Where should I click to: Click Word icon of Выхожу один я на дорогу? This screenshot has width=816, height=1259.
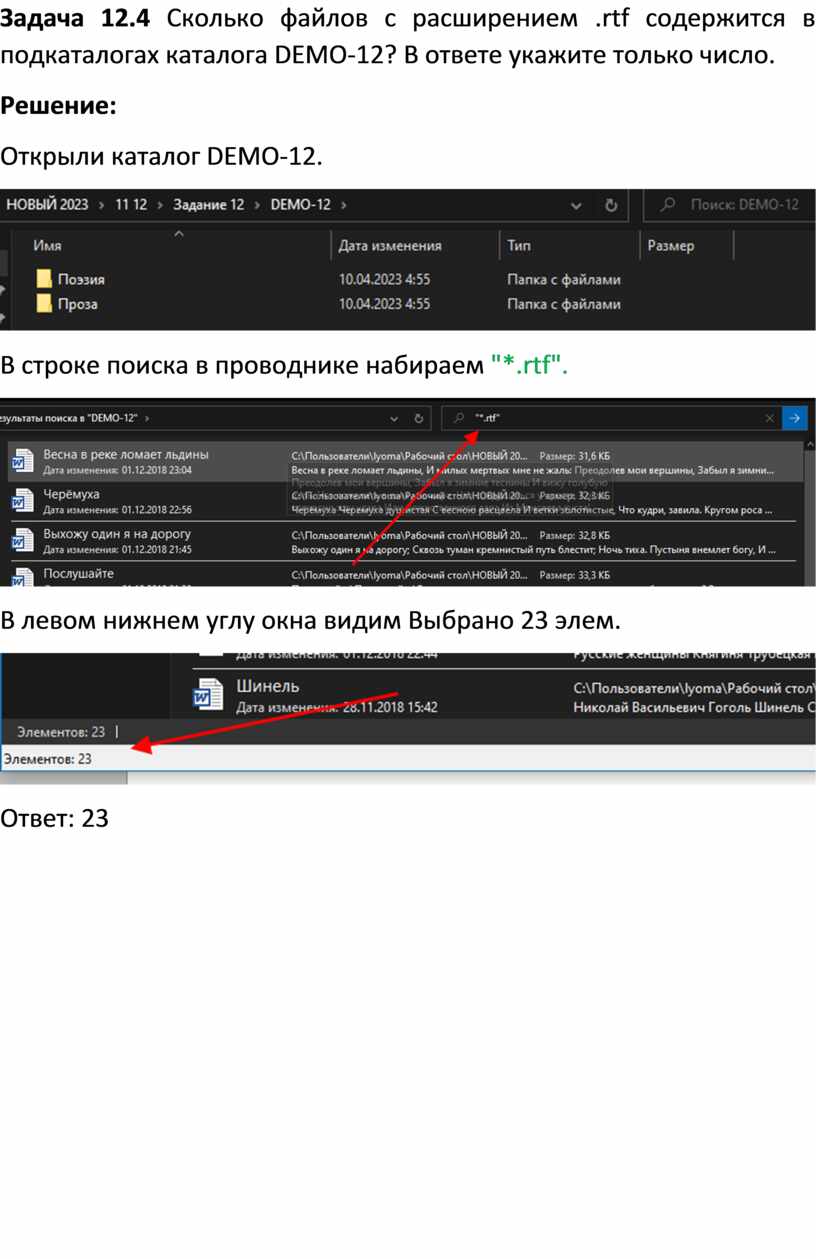[x=22, y=541]
